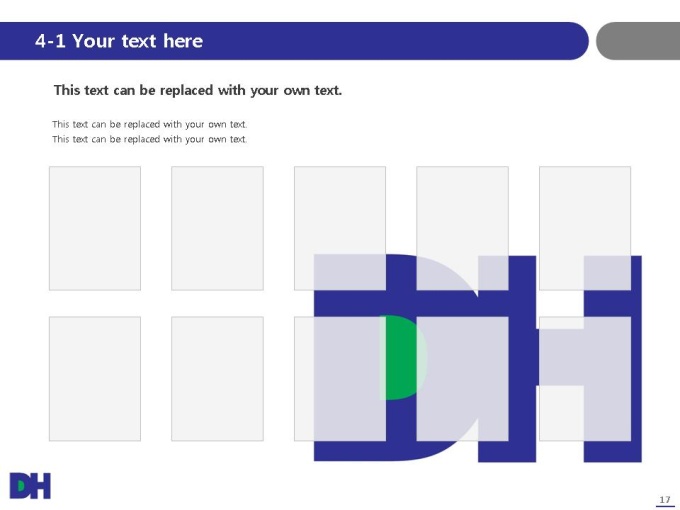Select the fourth placeholder box in the bottom row
The image size is (680, 510).
(x=462, y=379)
